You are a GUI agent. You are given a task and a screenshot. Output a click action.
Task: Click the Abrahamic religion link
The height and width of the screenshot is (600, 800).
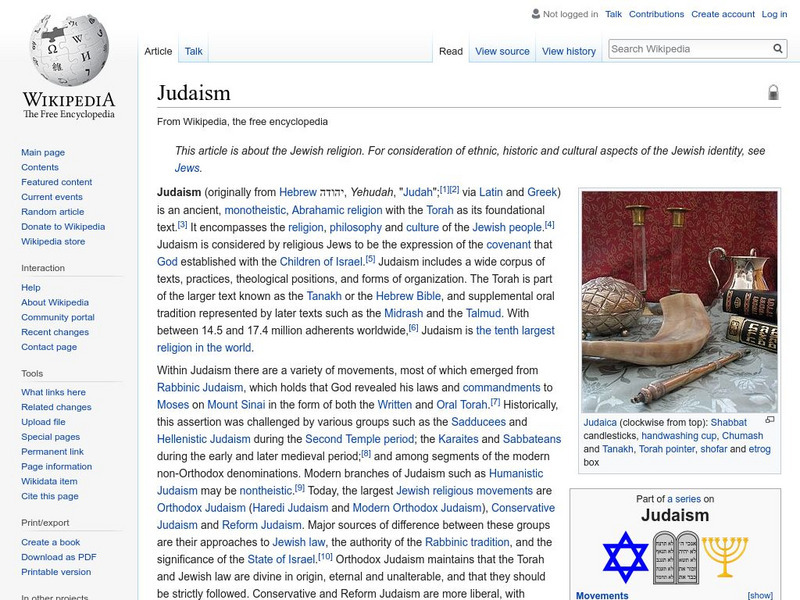click(337, 210)
